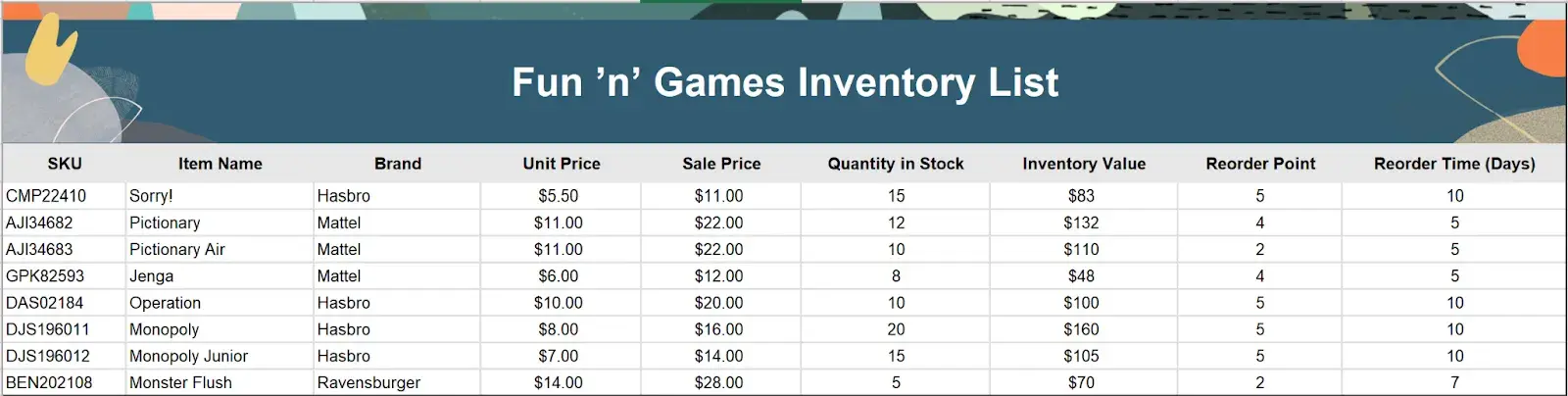Select the Reorder Point header cell
The width and height of the screenshot is (1568, 396).
tap(1260, 164)
